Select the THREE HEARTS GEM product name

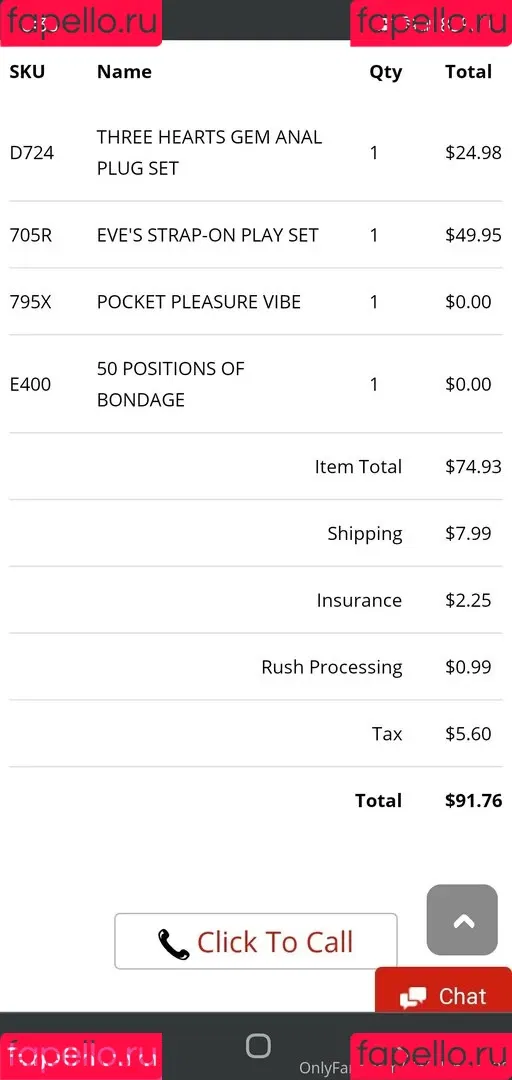(x=209, y=152)
